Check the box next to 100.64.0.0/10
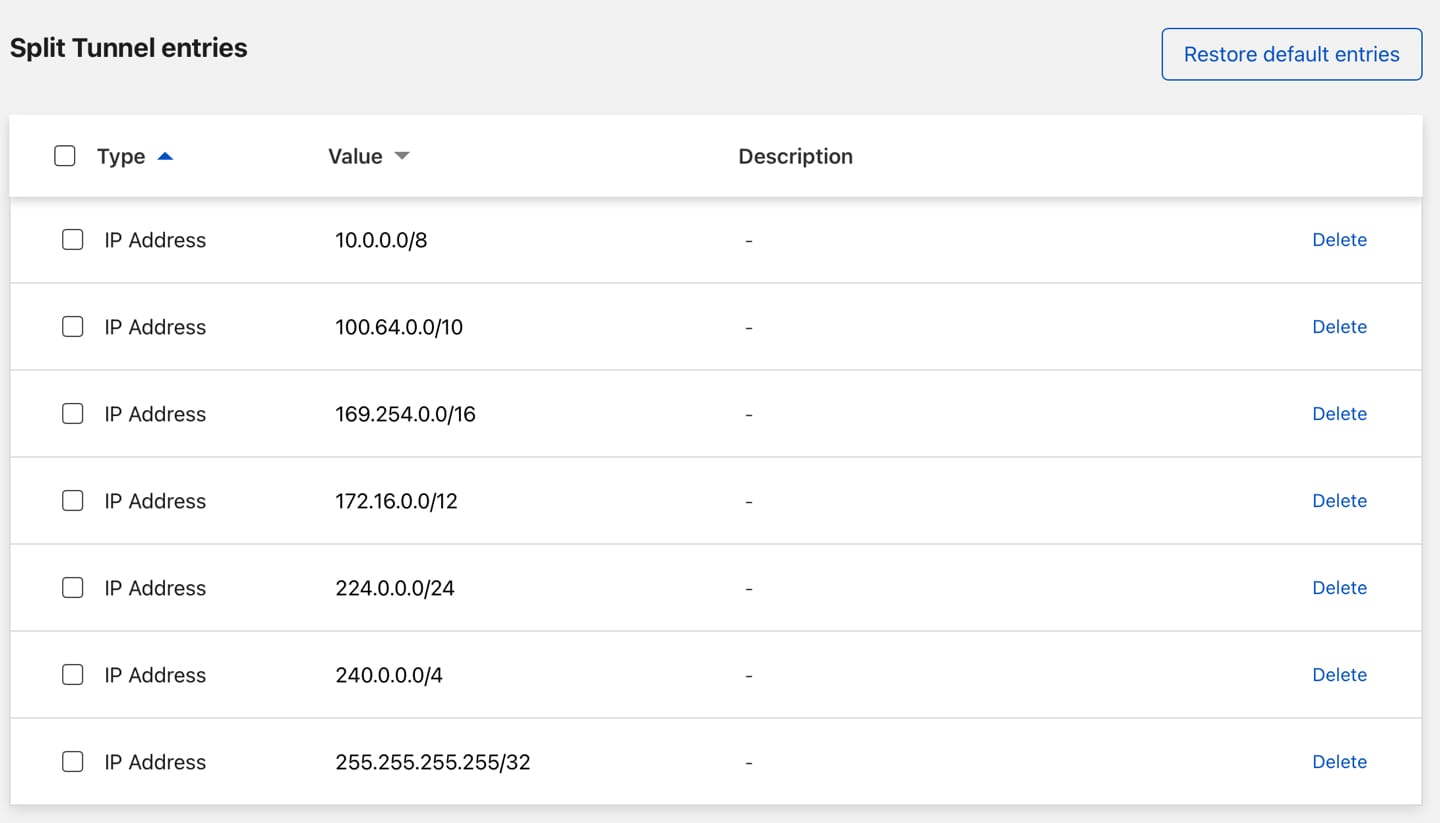Screen dimensions: 1440x823 pos(72,326)
